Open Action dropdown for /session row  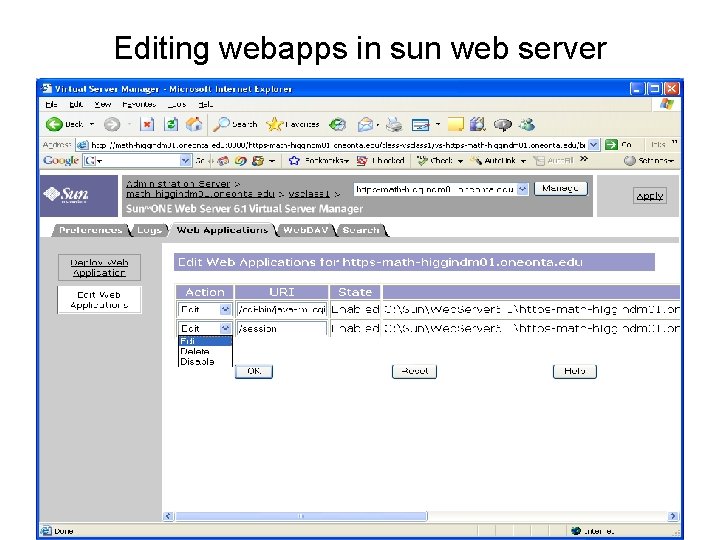(225, 328)
